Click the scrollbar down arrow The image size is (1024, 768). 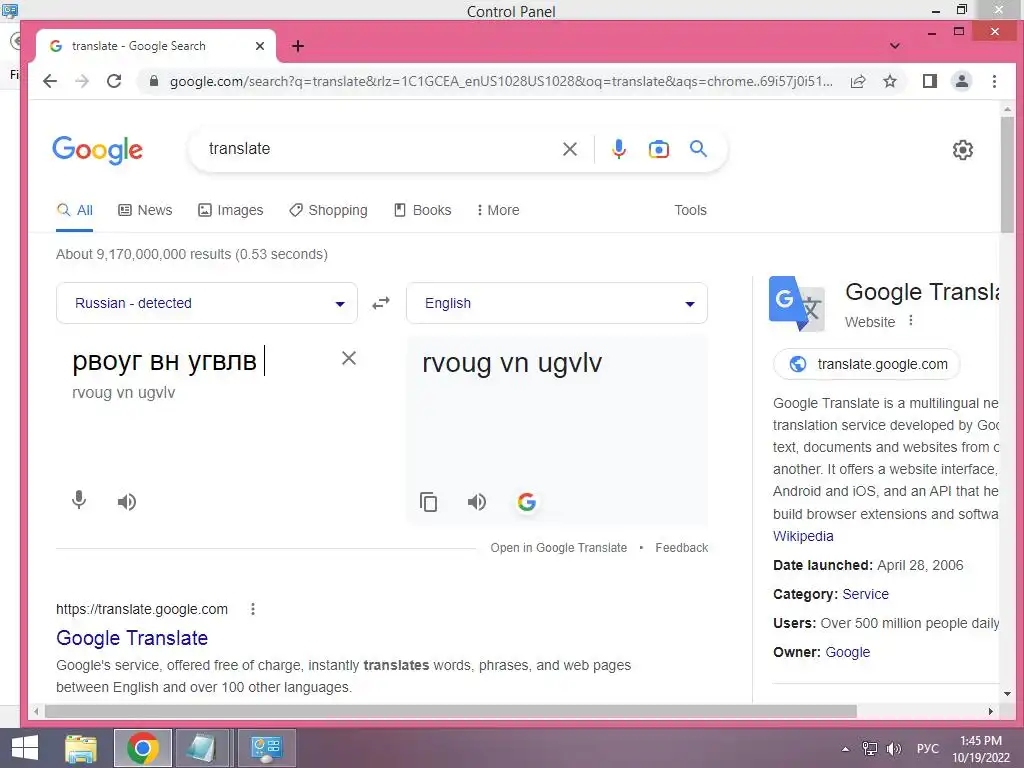[1006, 694]
